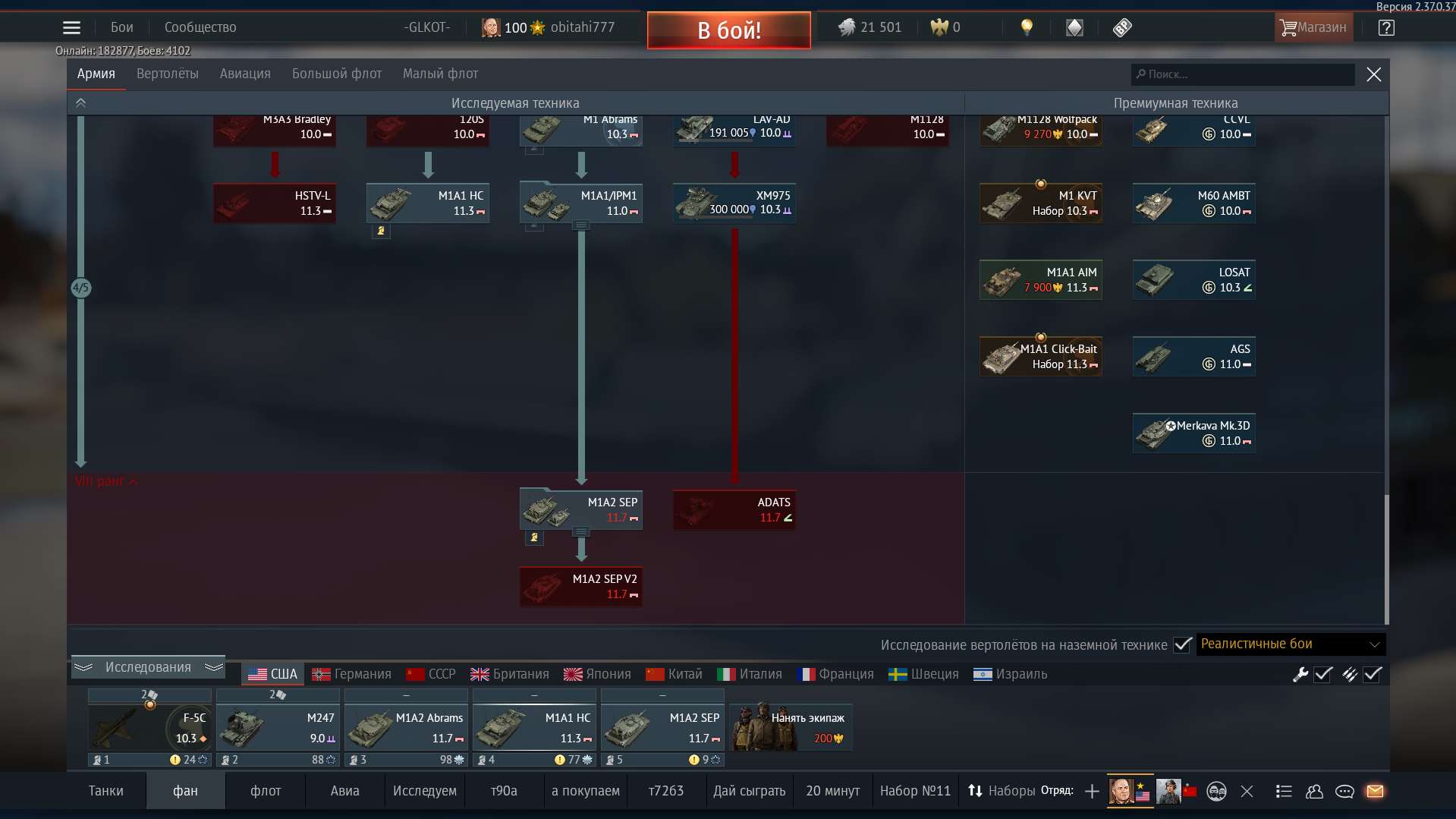Open the Реалистичные бои mode dropdown
This screenshot has width=1456, height=819.
tap(1291, 644)
